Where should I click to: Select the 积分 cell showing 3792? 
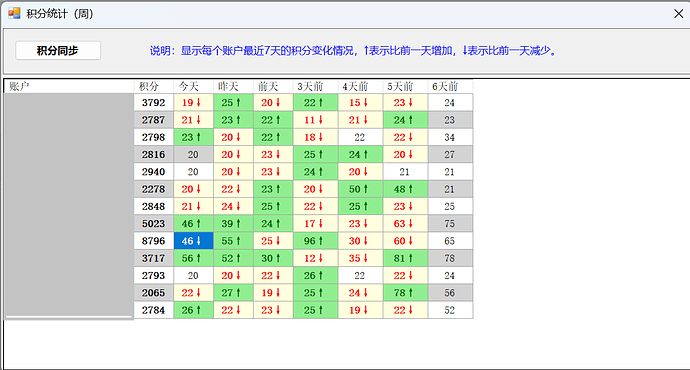pos(154,103)
